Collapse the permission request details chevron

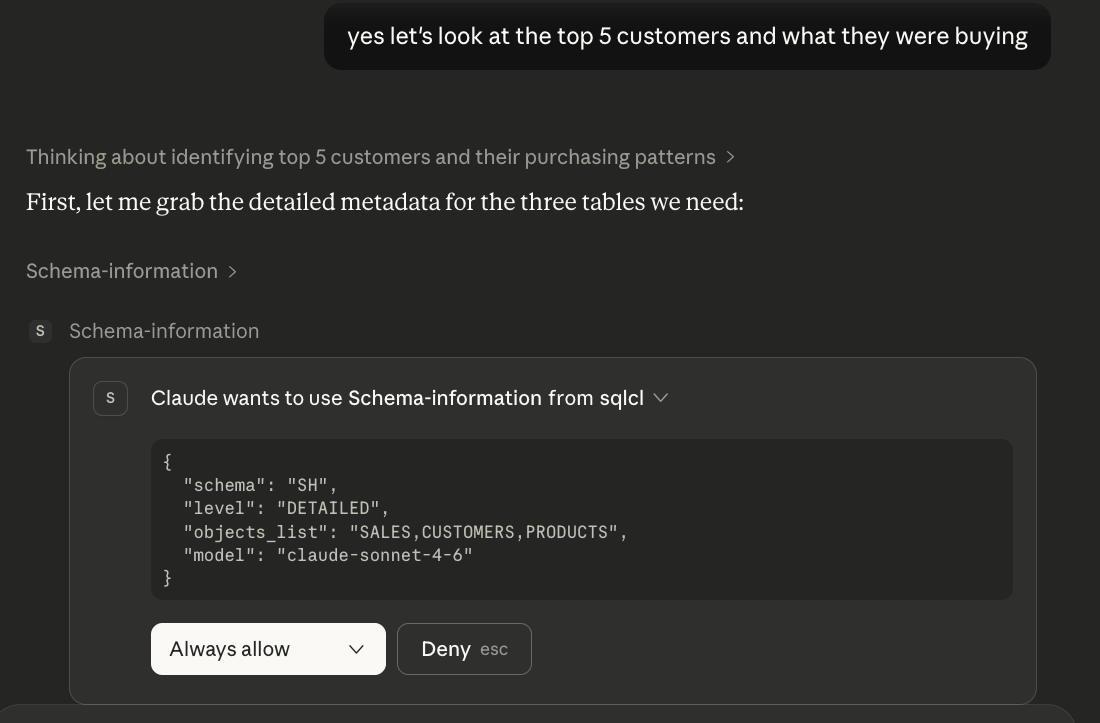[x=660, y=398]
